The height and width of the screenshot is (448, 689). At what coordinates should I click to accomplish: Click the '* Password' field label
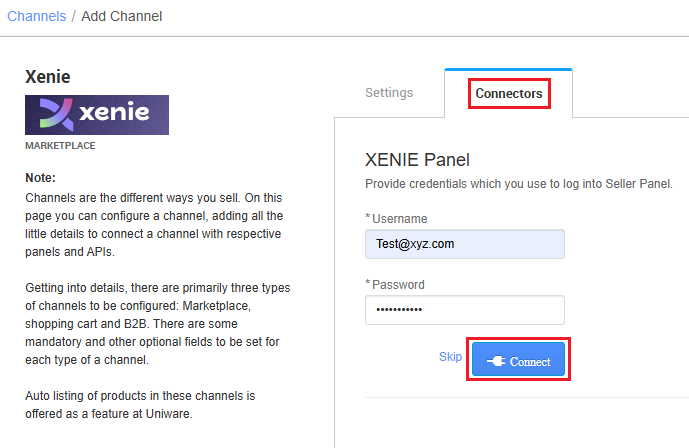pyautogui.click(x=395, y=284)
